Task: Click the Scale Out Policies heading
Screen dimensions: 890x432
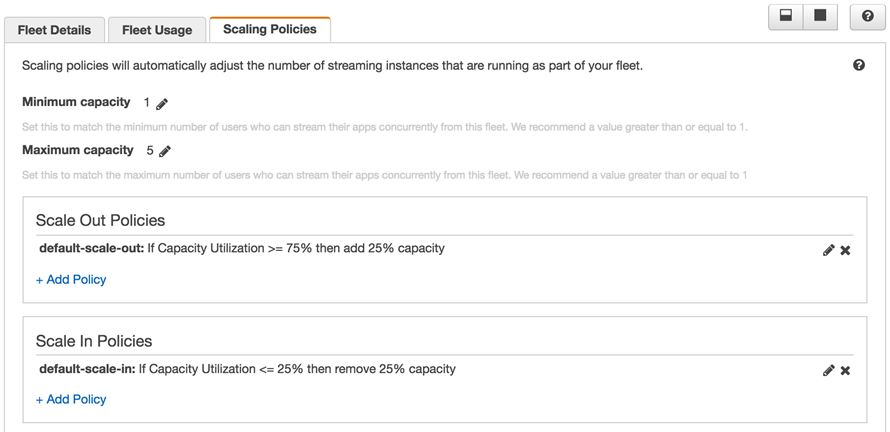Action: pos(100,220)
